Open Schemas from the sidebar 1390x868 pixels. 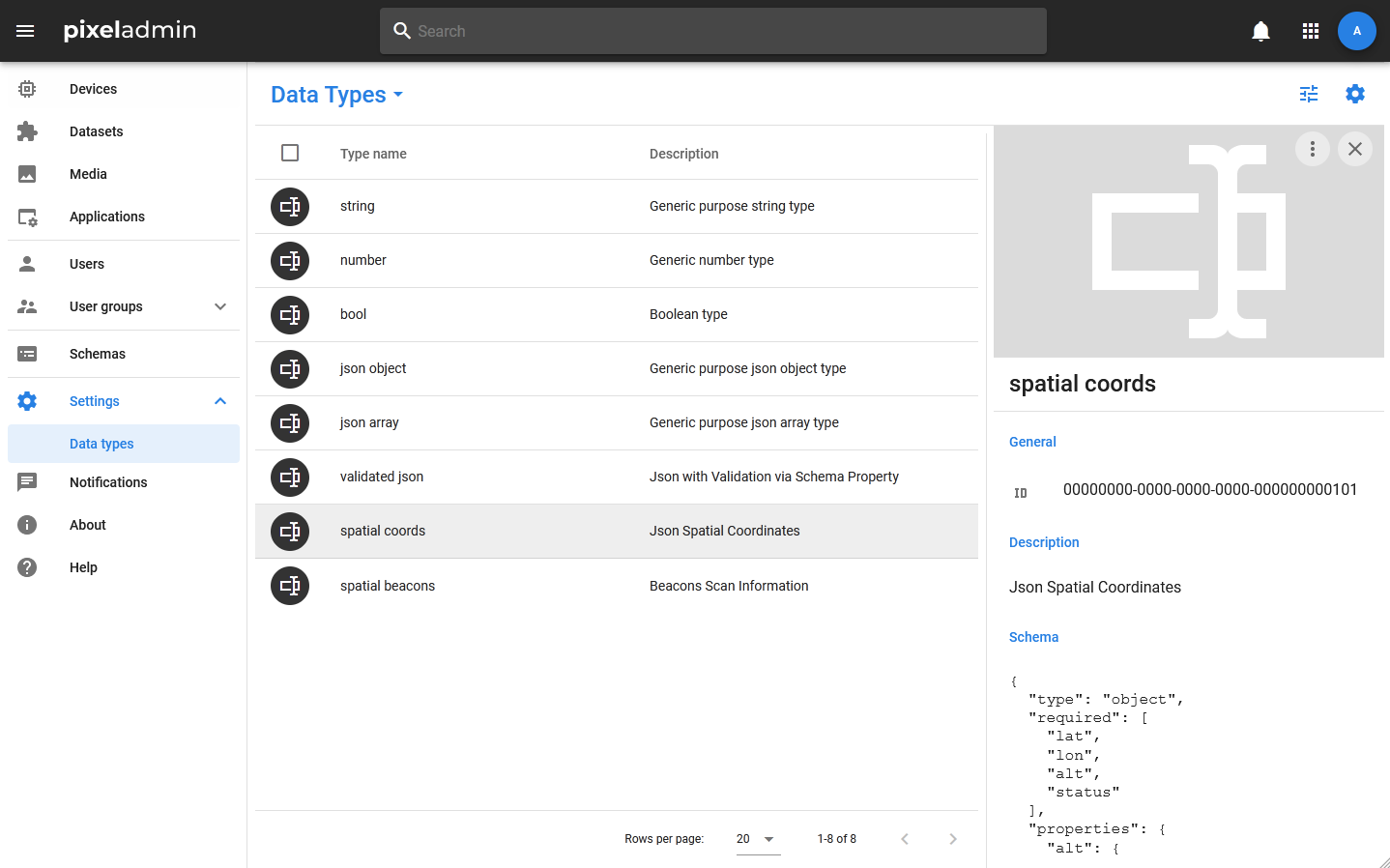(x=97, y=354)
